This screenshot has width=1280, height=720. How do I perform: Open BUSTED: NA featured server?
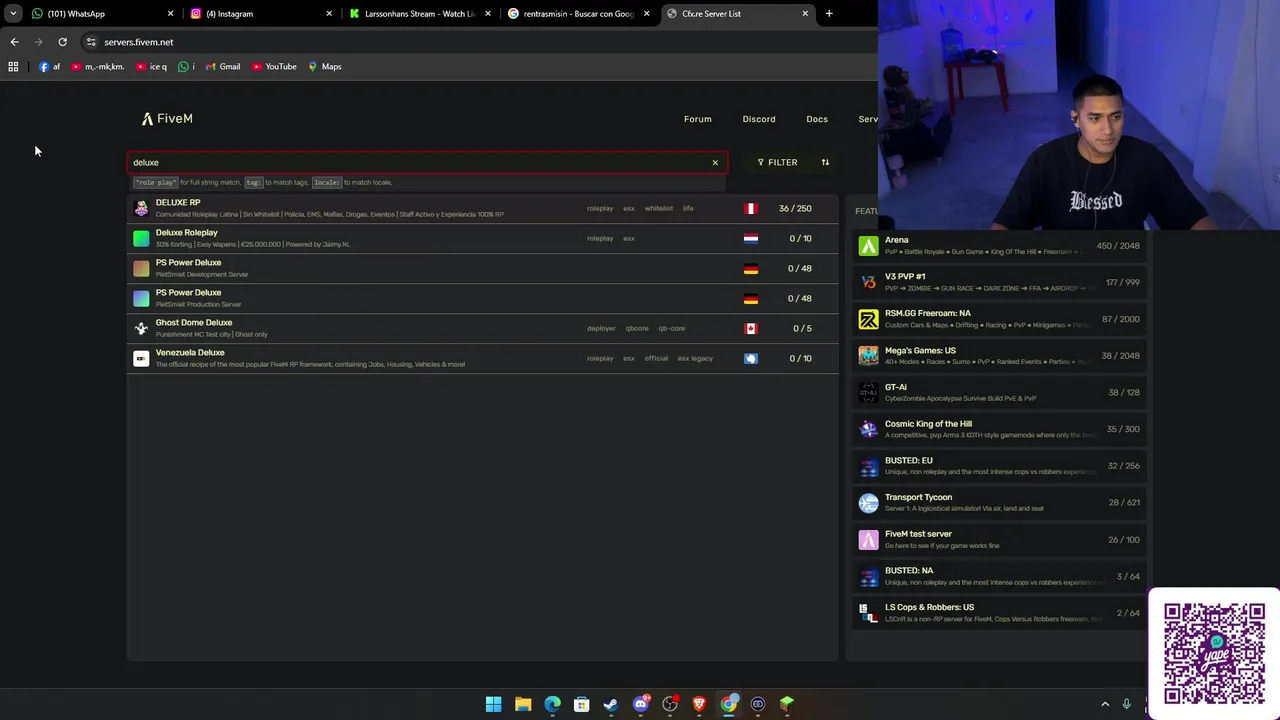(999, 576)
